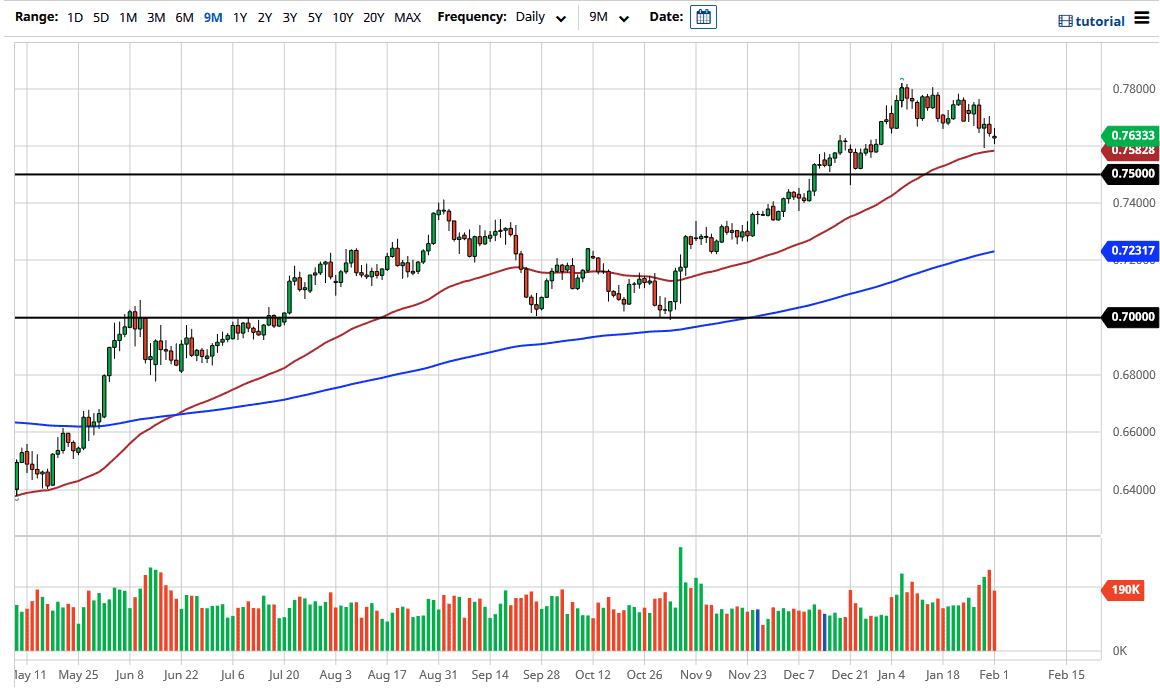Click the Jun 8 date label

click(129, 675)
